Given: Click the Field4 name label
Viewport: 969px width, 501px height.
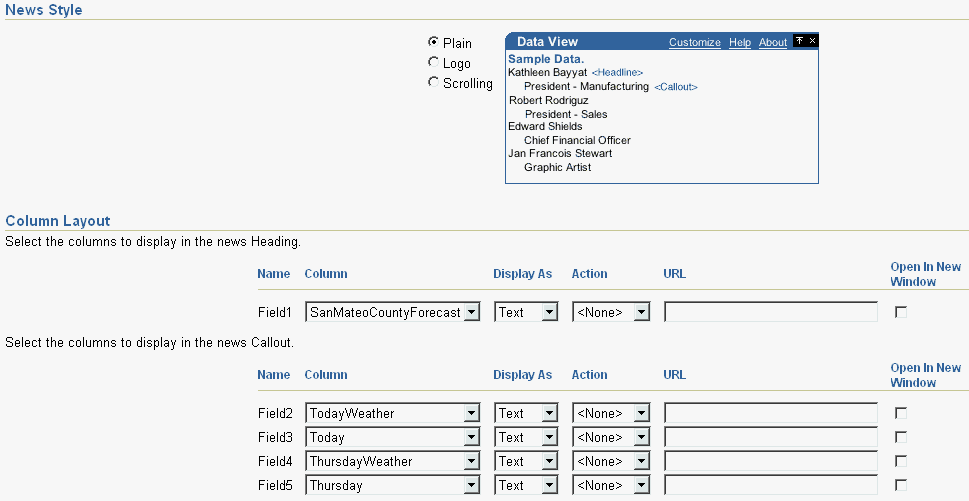Looking at the screenshot, I should [x=275, y=461].
